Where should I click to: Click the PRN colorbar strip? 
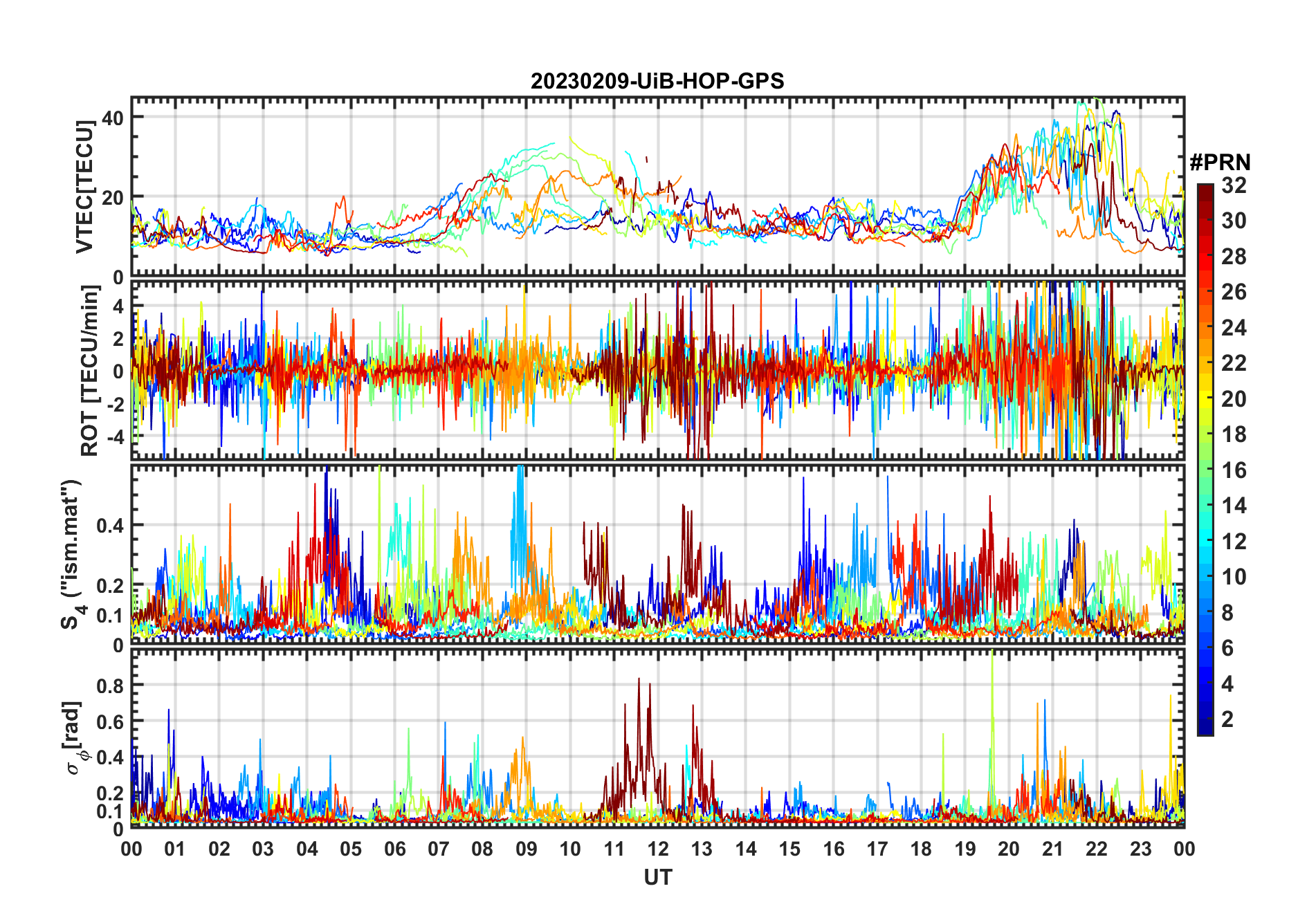(1205, 459)
